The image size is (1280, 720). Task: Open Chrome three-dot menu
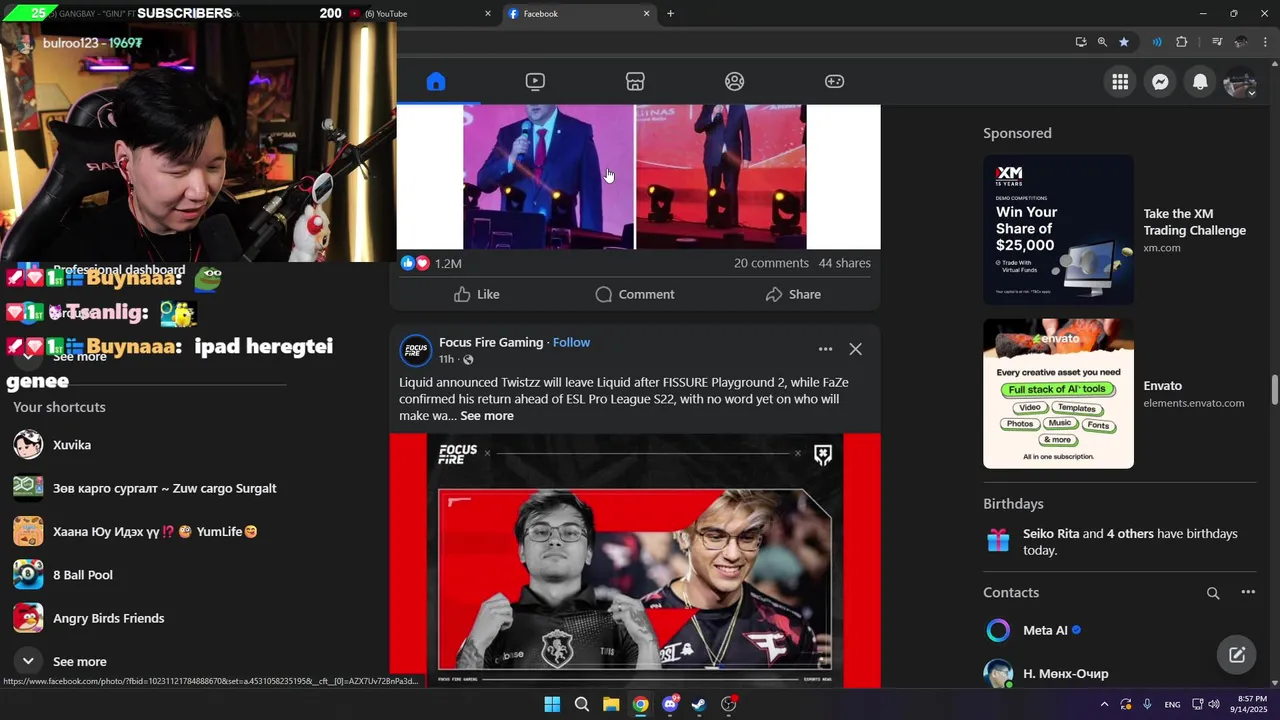1266,42
